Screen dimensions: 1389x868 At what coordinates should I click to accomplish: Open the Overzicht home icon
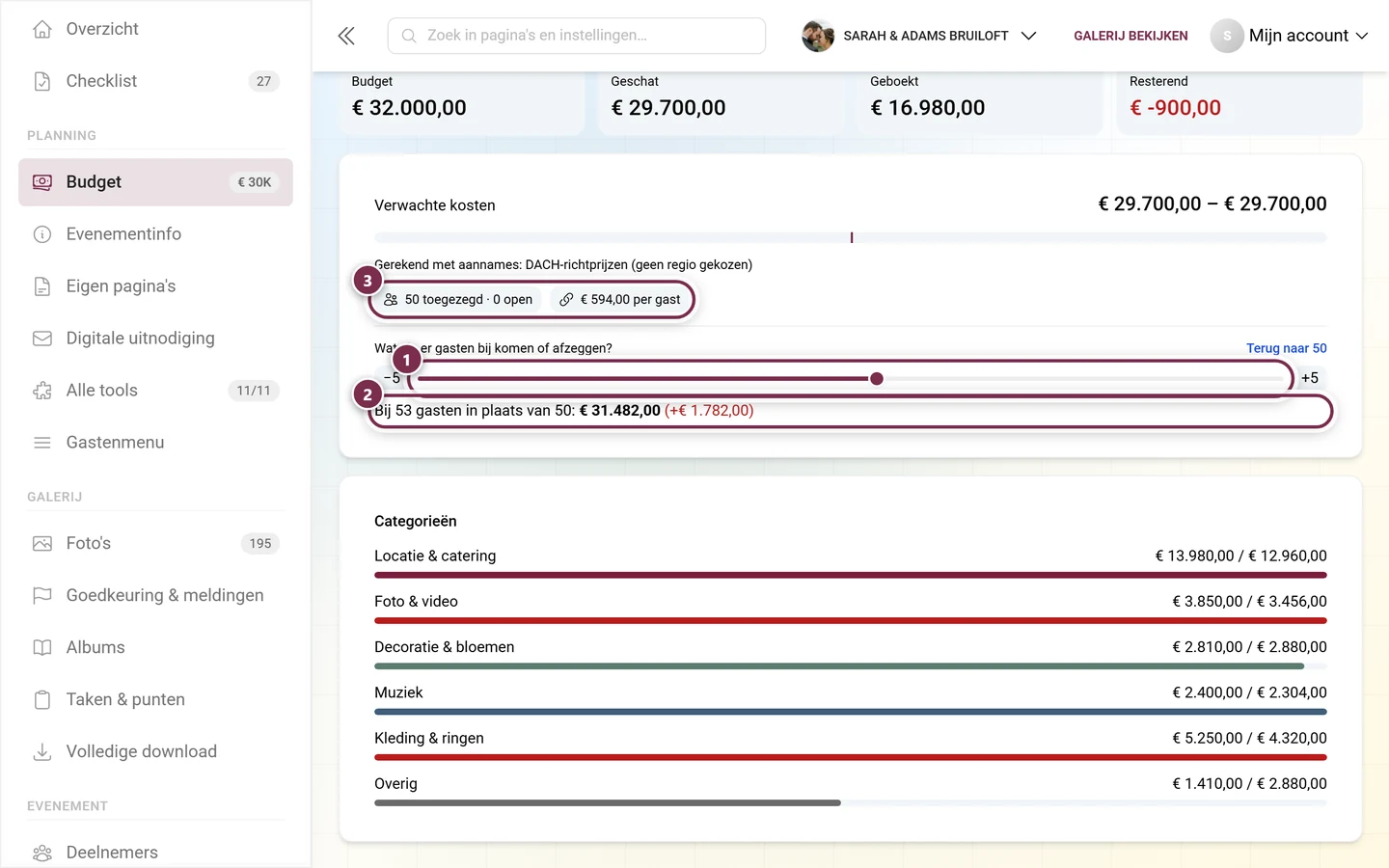[x=42, y=29]
